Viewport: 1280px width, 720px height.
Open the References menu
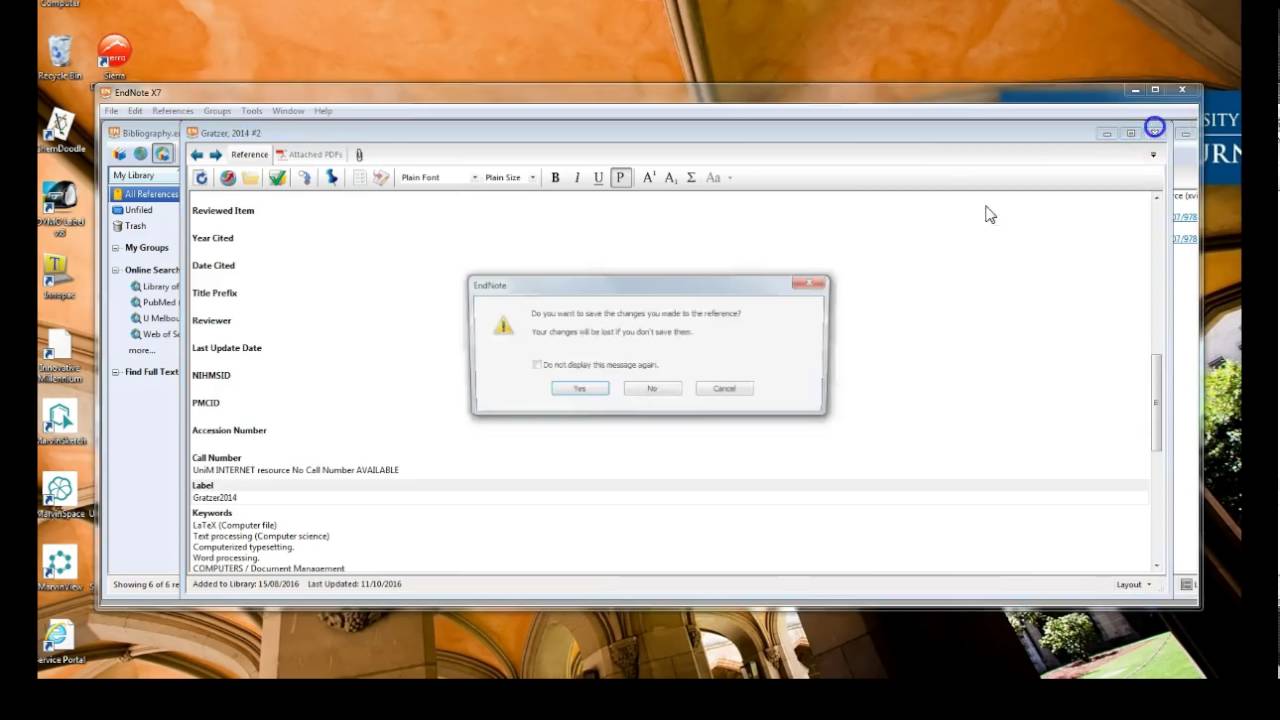(173, 111)
